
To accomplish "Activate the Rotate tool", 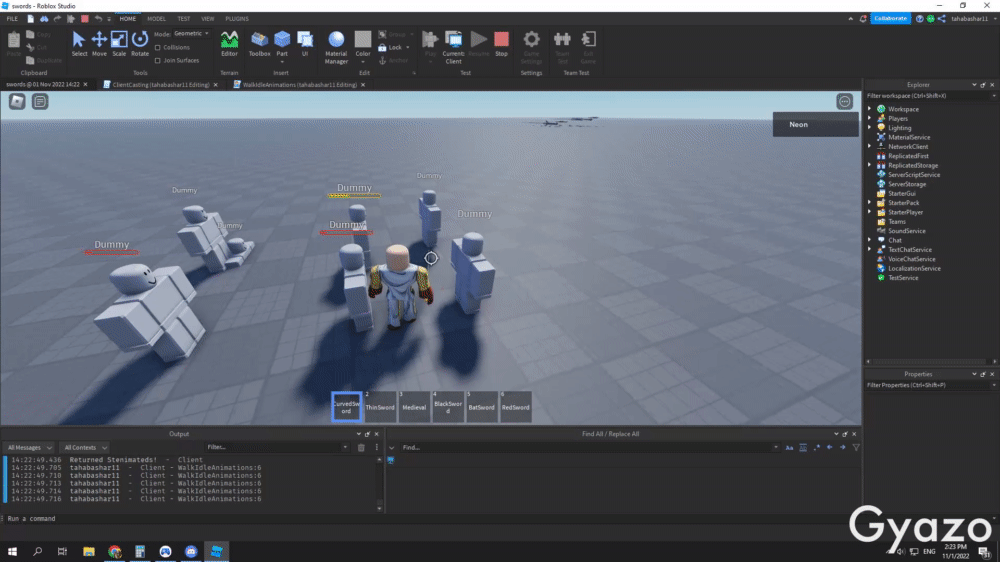I will (140, 44).
